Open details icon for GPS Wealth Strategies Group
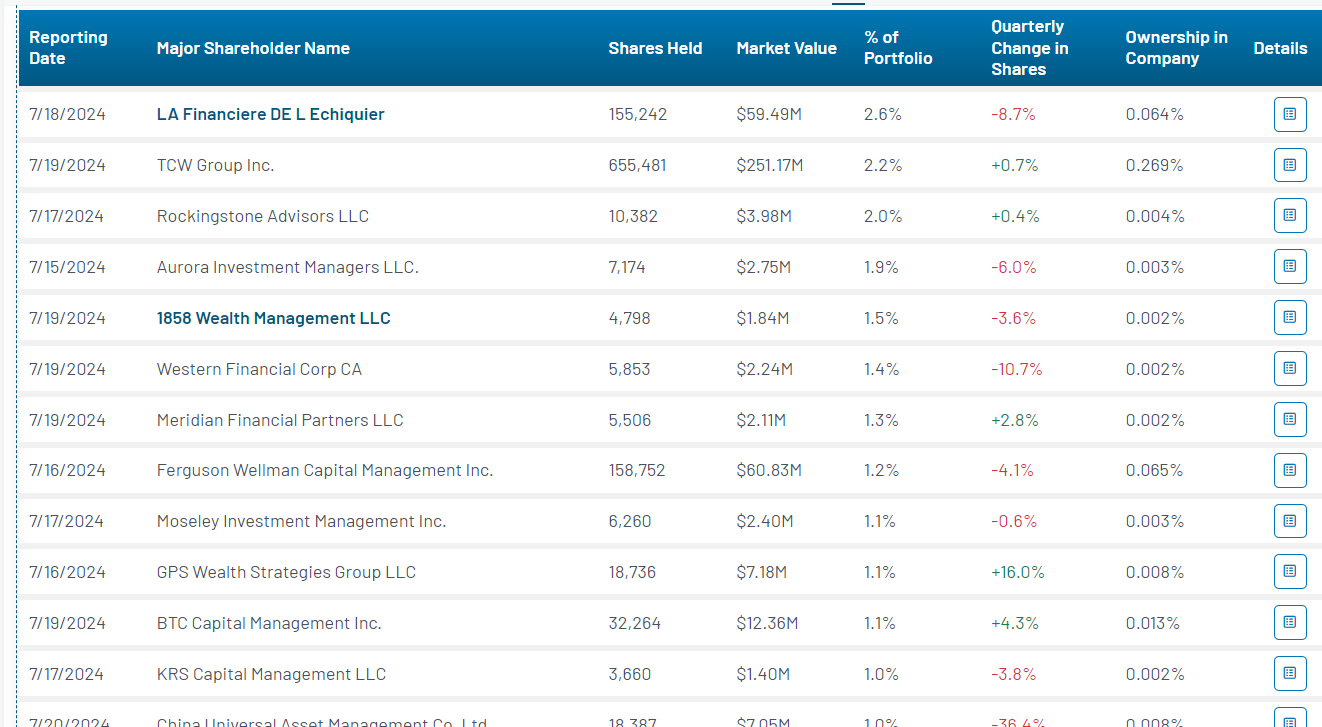Viewport: 1322px width, 727px height. (x=1290, y=572)
